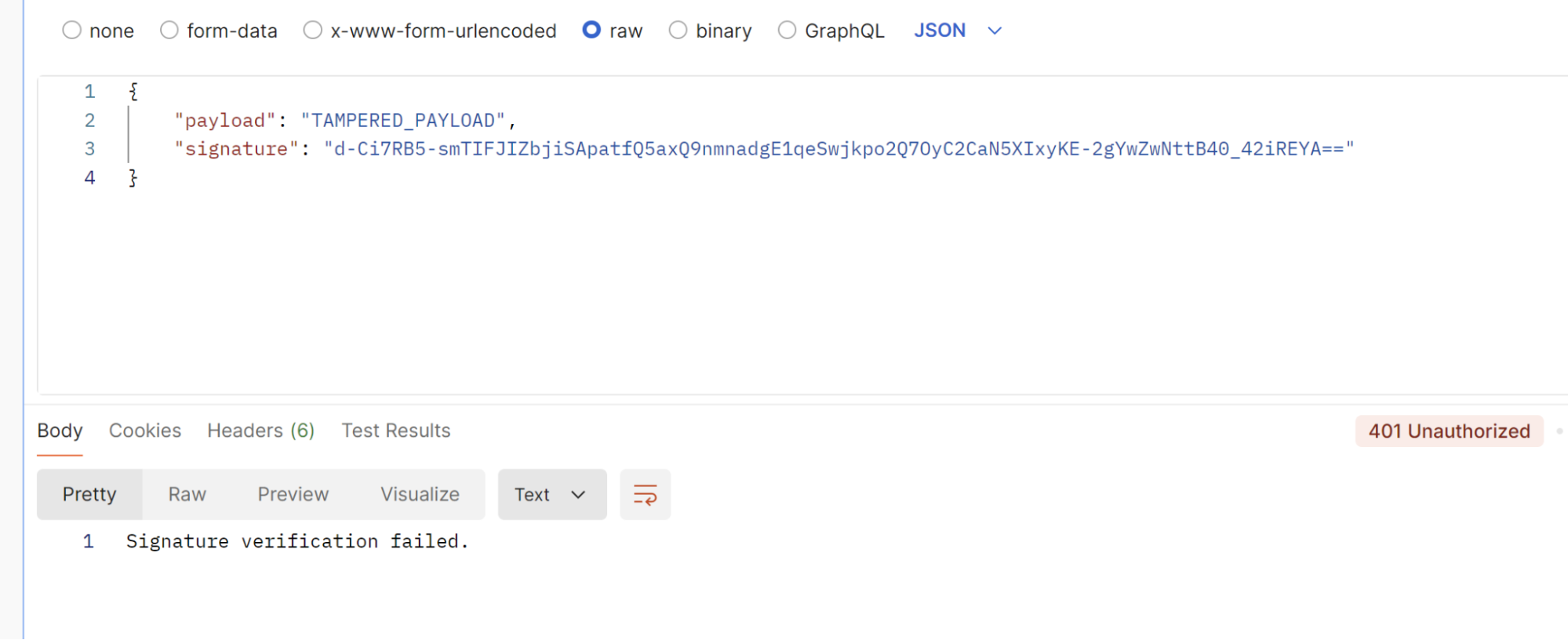The height and width of the screenshot is (640, 1568).
Task: Select the raw body radio button
Action: coord(591,30)
